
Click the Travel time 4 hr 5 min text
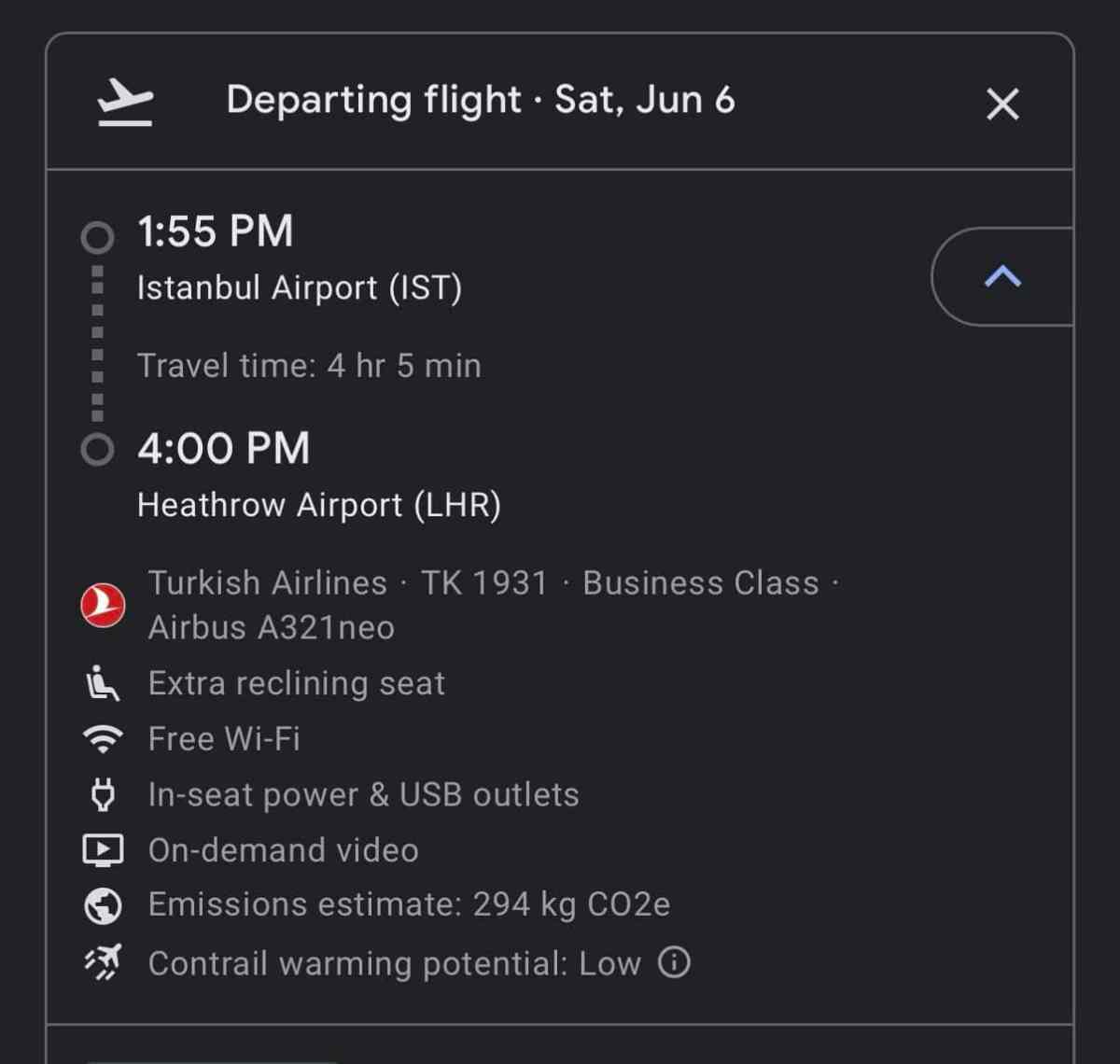pyautogui.click(x=309, y=366)
